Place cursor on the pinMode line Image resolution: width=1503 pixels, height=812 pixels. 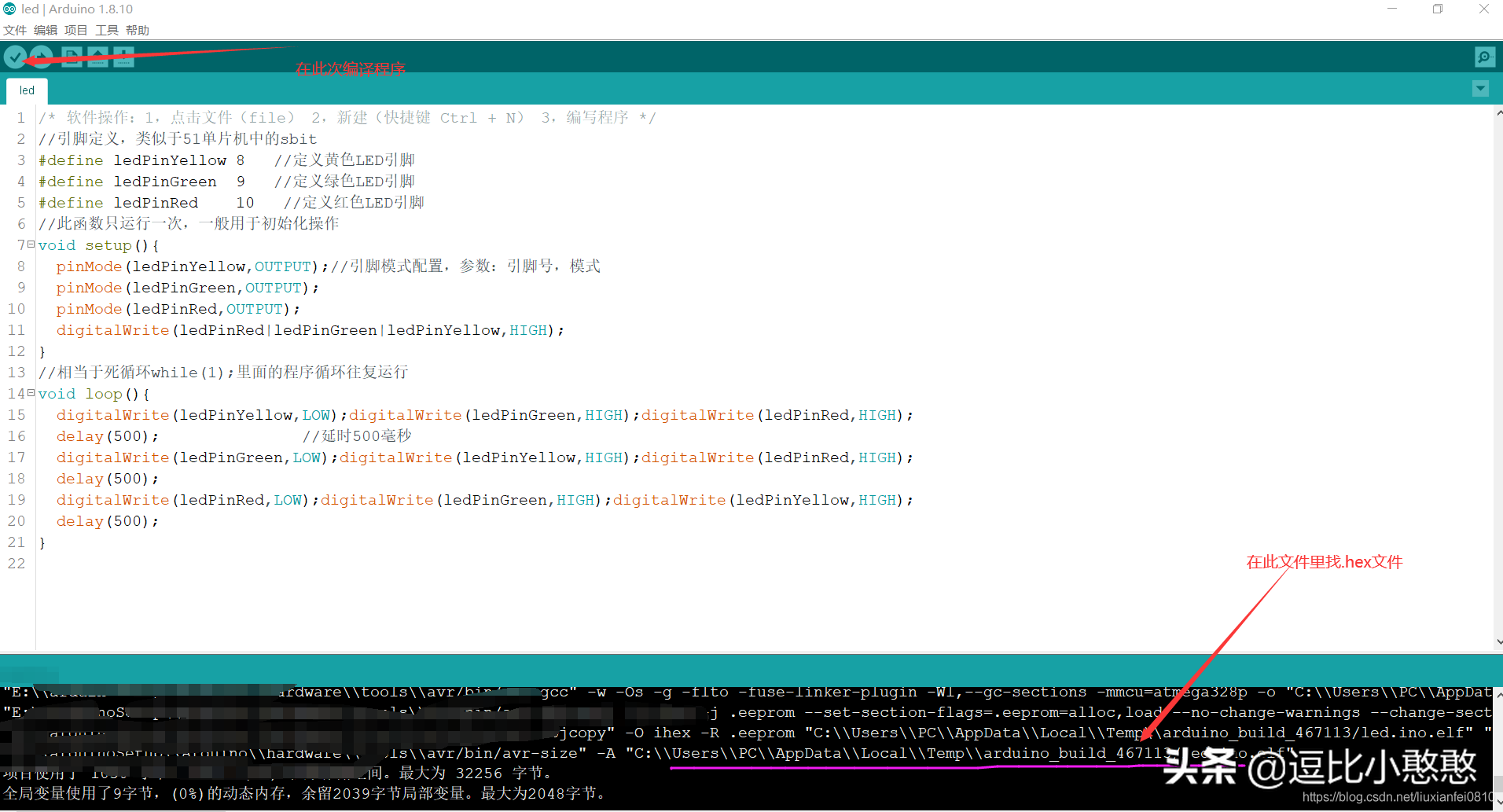click(197, 266)
